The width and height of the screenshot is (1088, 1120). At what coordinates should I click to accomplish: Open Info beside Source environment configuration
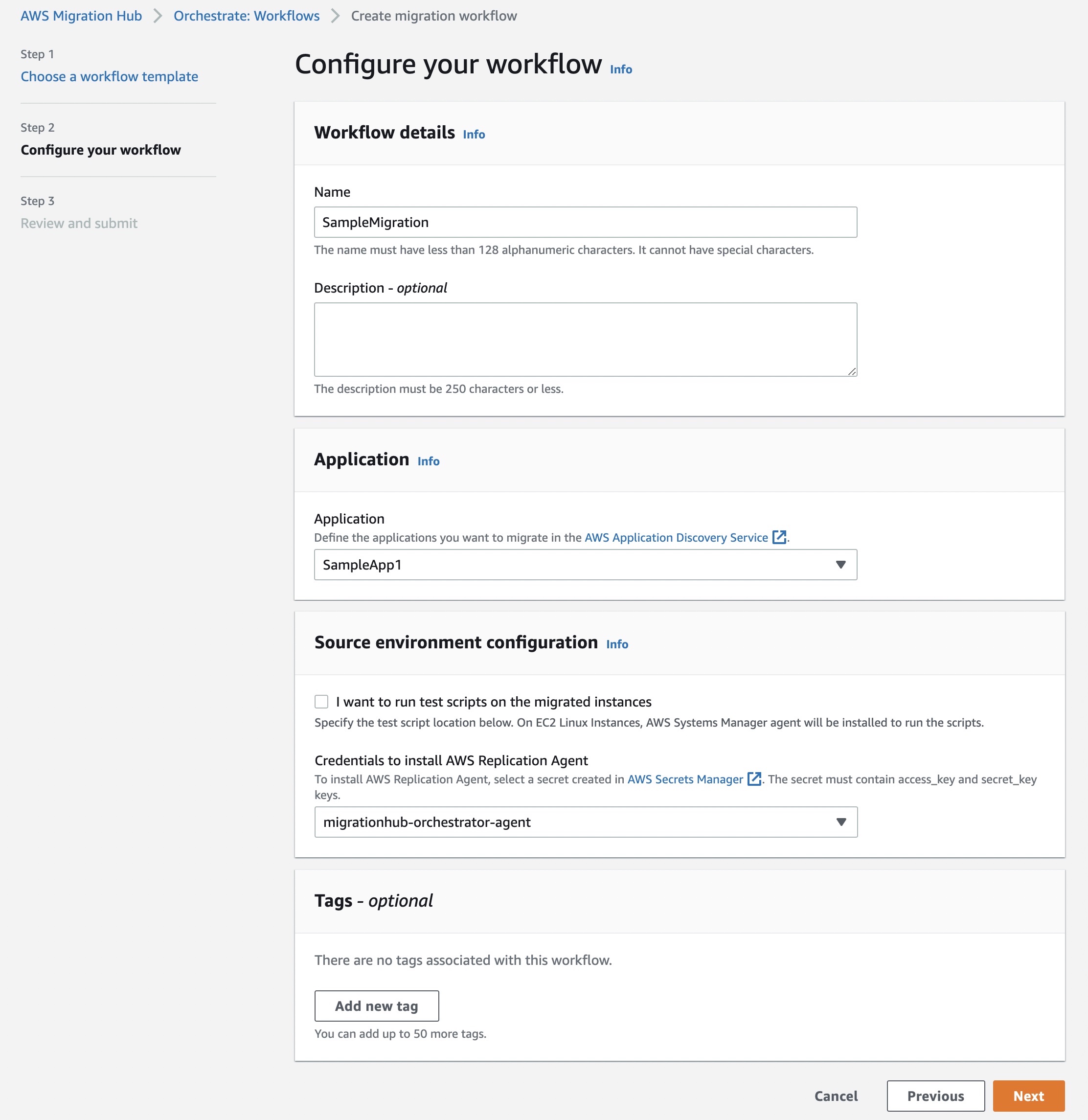pyautogui.click(x=616, y=644)
